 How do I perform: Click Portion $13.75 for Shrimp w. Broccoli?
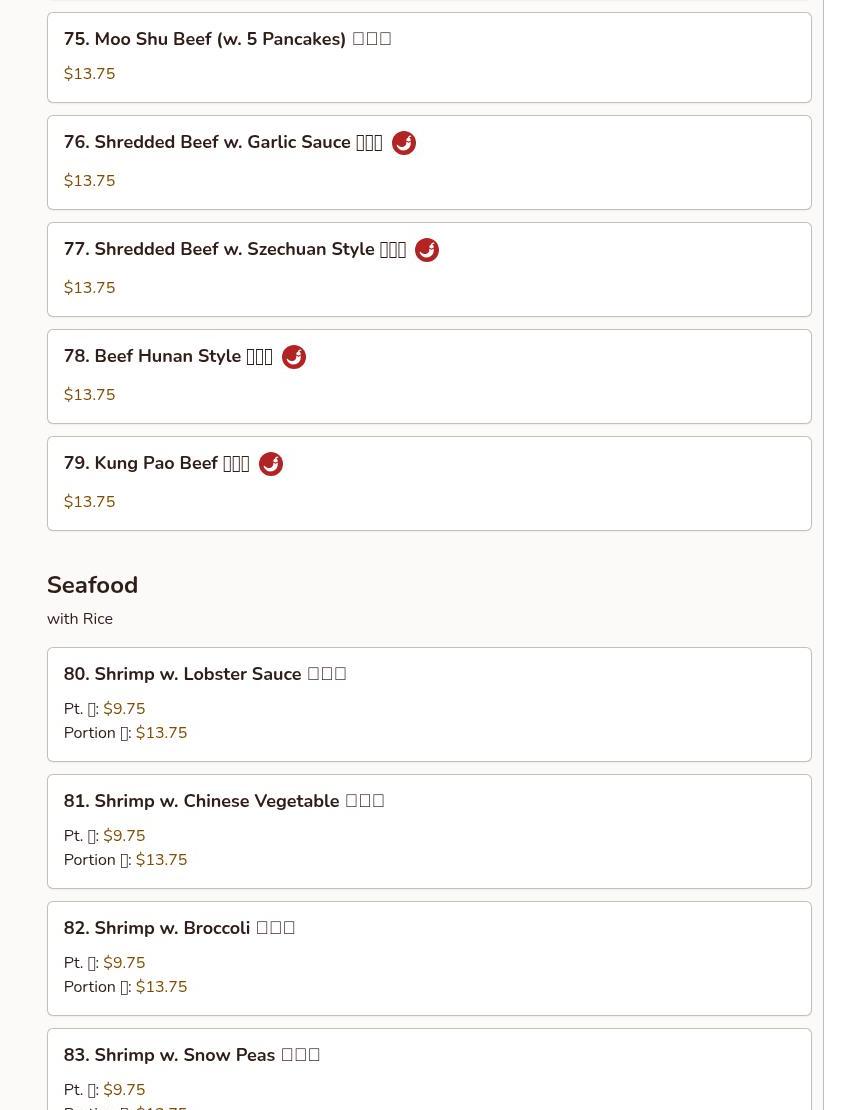click(x=125, y=987)
